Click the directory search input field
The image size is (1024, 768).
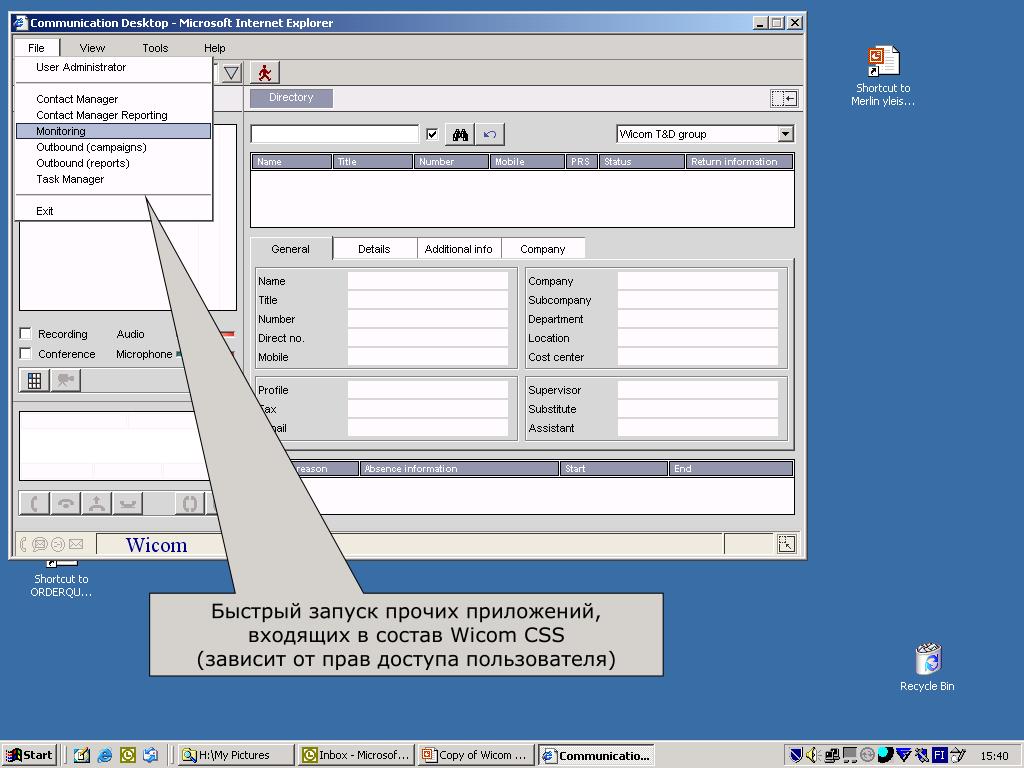(334, 134)
